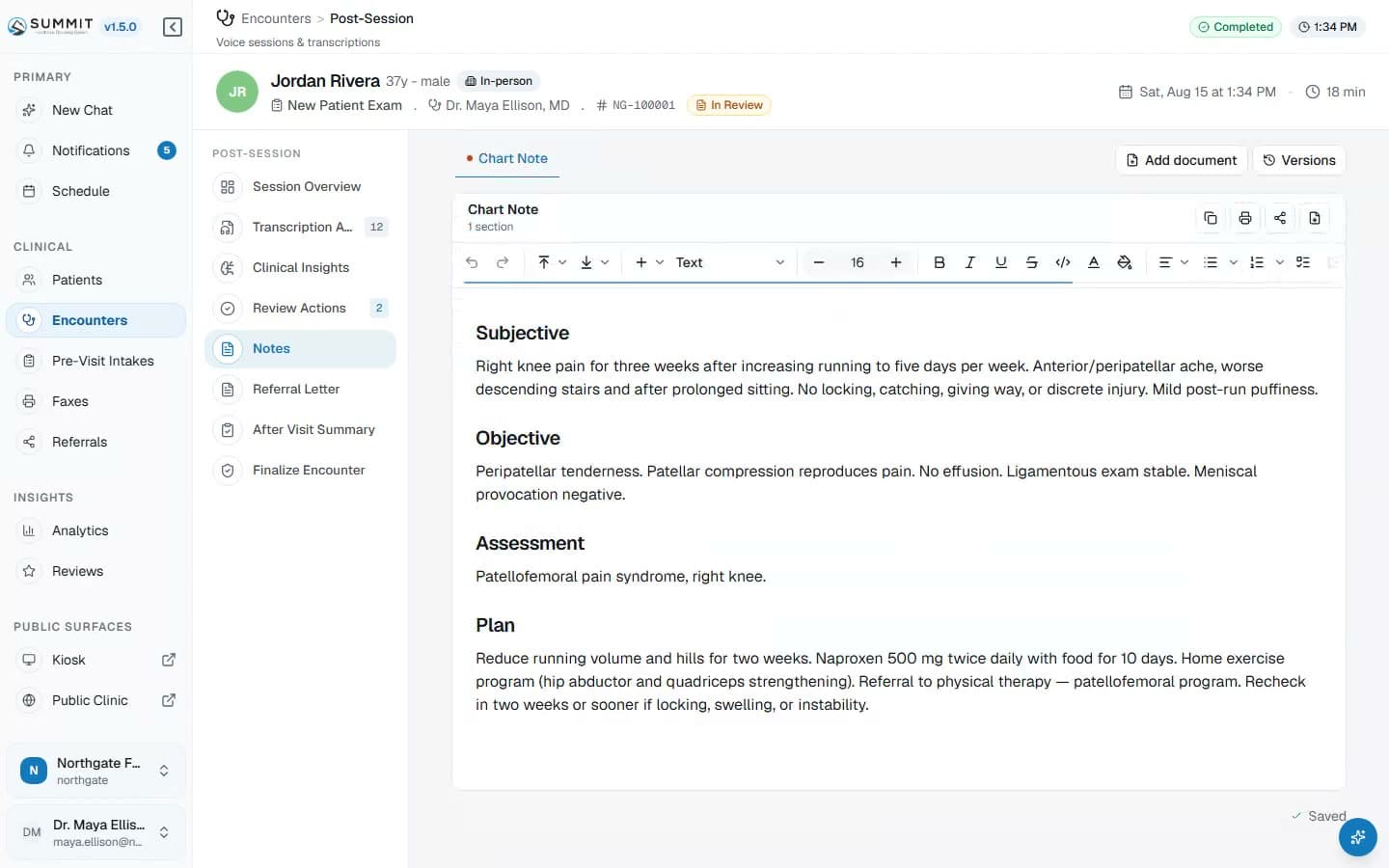Click the In Review status badge
The image size is (1389, 868).
(728, 105)
